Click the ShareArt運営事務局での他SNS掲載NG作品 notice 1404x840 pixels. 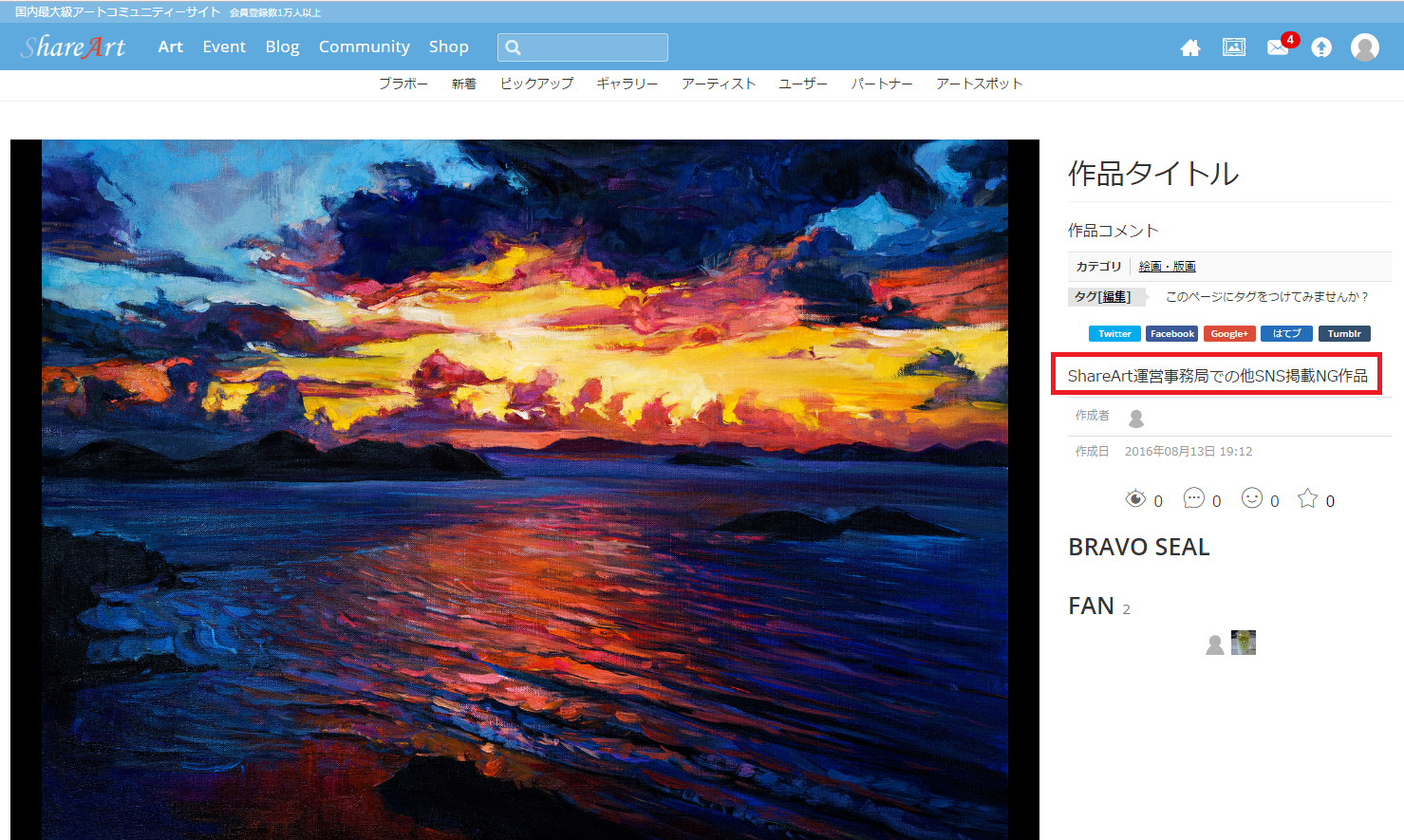1218,376
